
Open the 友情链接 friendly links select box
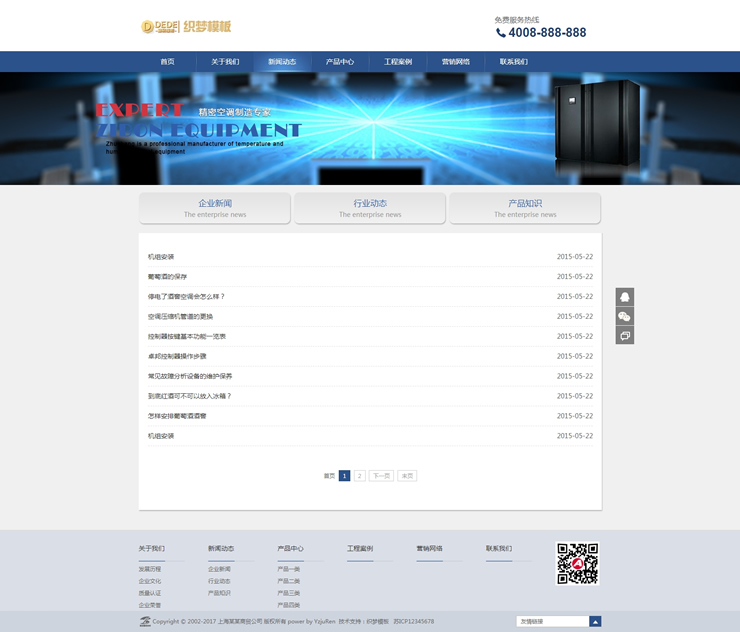tap(552, 621)
